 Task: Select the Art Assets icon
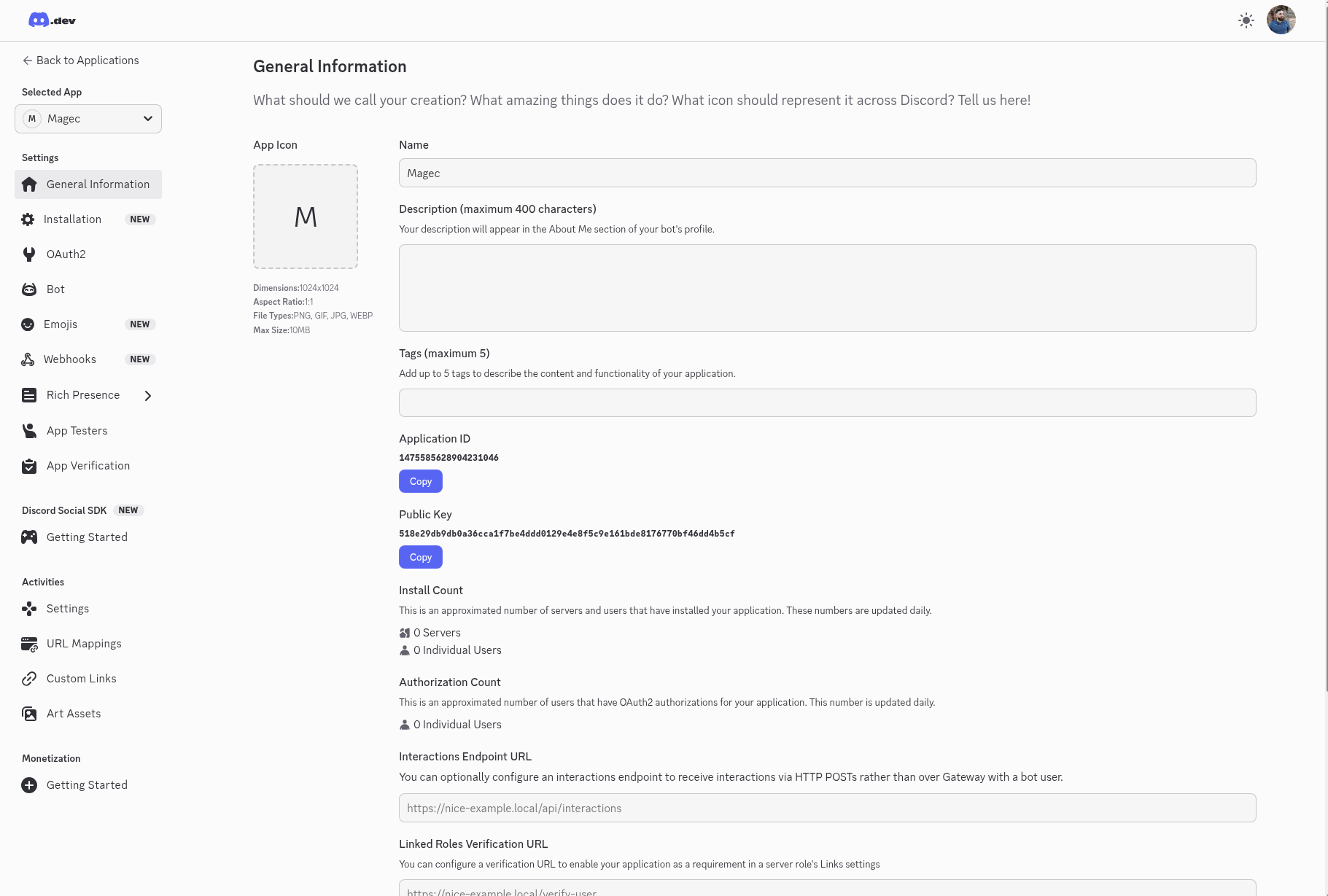[29, 713]
